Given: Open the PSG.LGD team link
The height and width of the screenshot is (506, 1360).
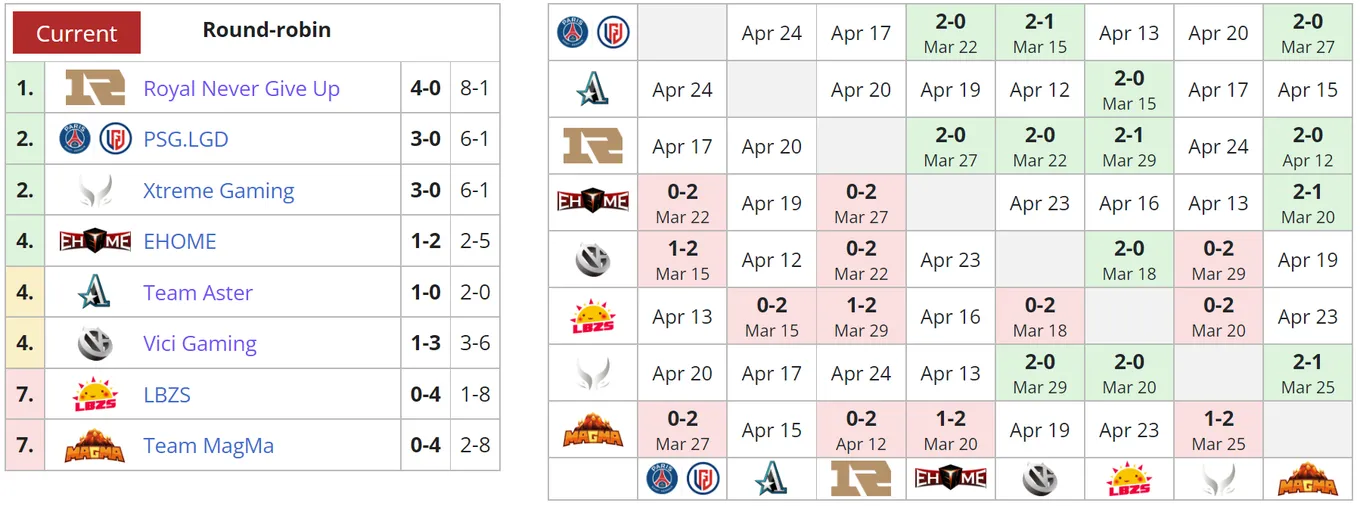Looking at the screenshot, I should click(x=185, y=139).
